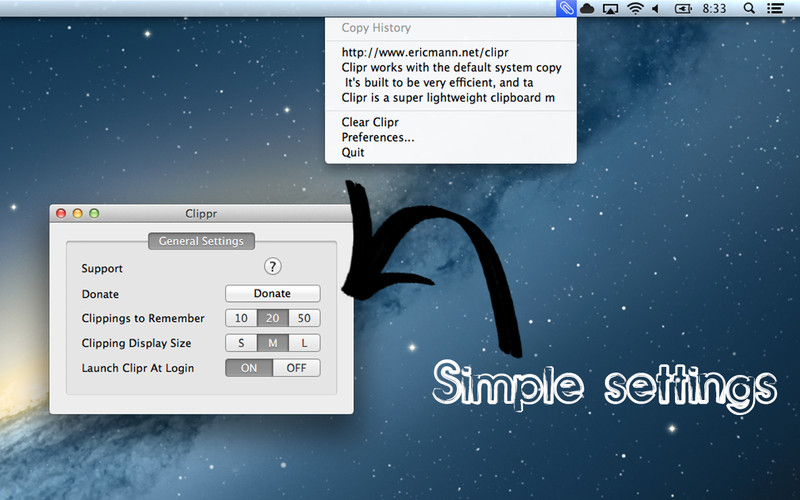Click the 8:33 clock in menu bar

pos(714,9)
